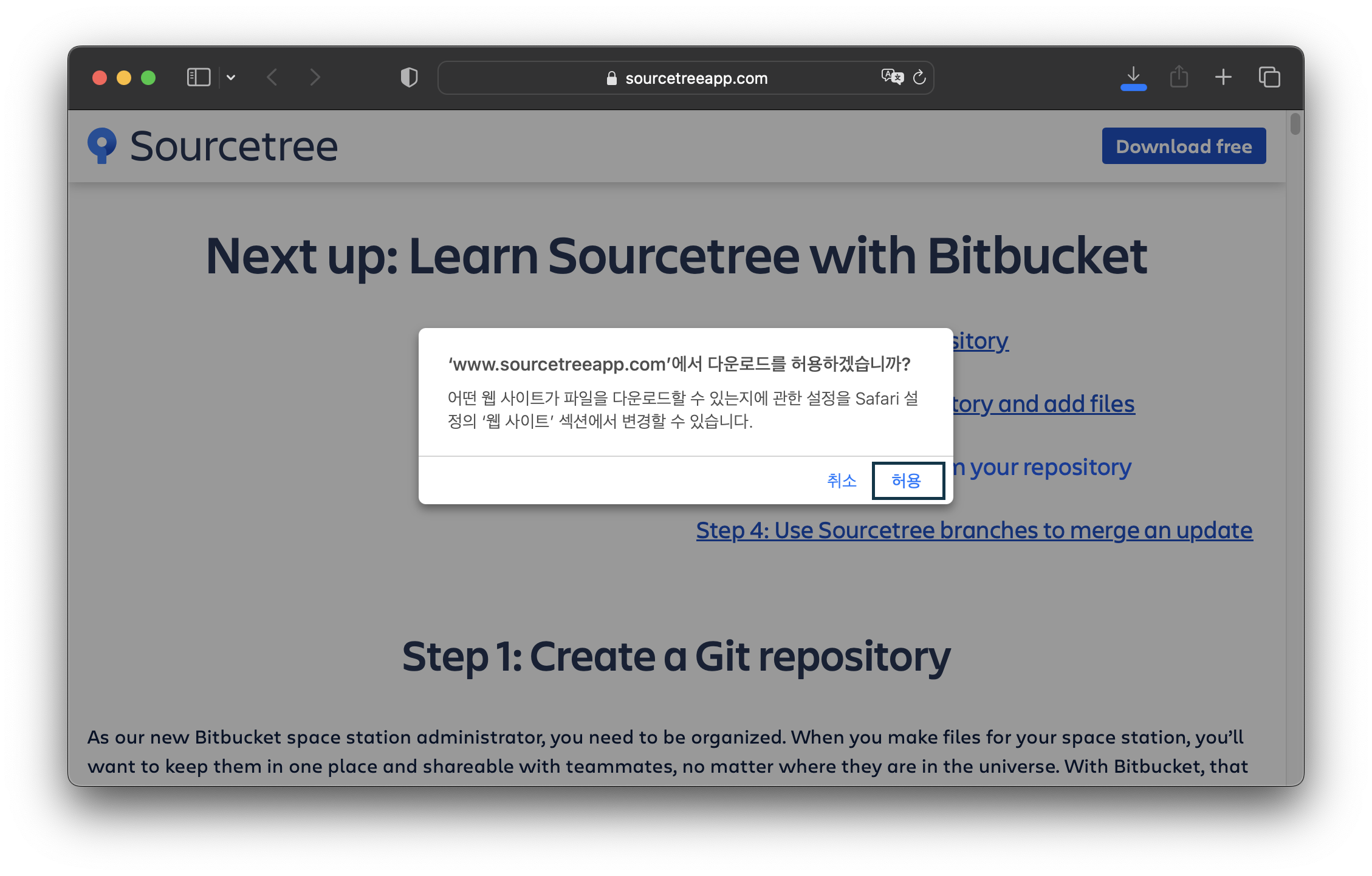Viewport: 1372px width, 876px height.
Task: Expand the tab group dropdown chevron
Action: 231,78
